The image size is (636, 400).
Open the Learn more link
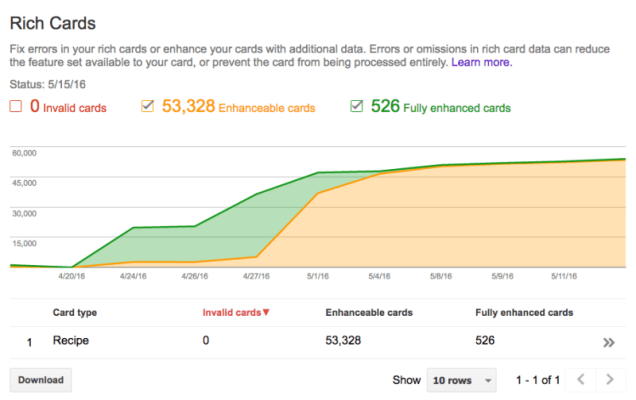tap(482, 62)
